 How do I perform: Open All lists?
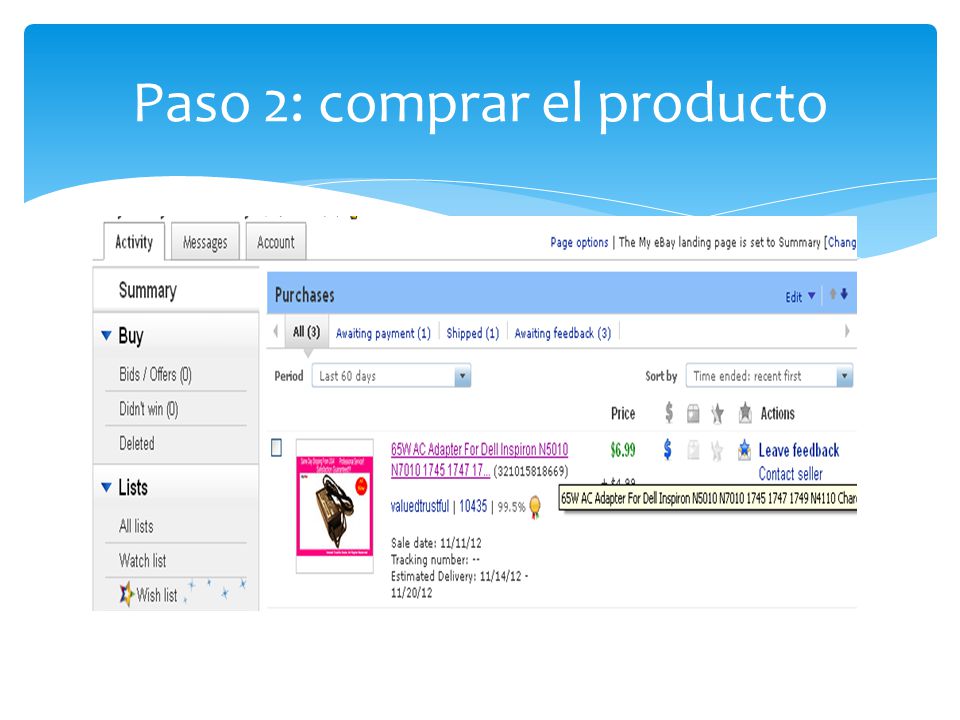tap(137, 526)
